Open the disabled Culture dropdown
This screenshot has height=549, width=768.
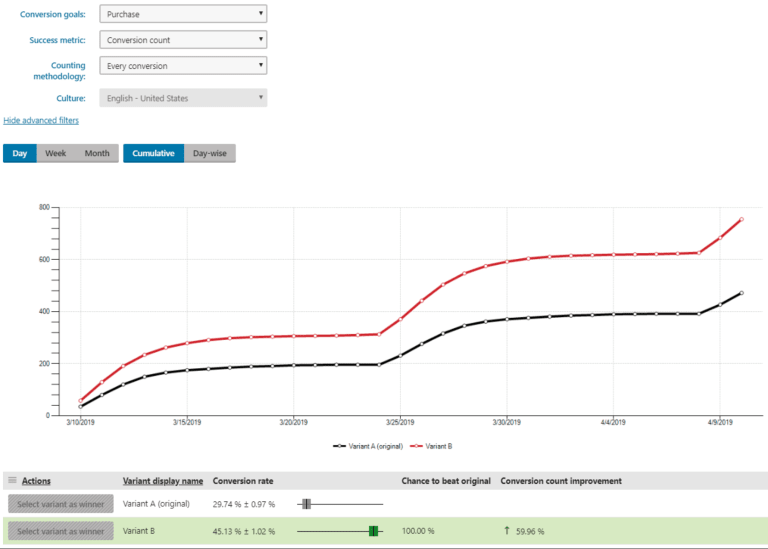[x=184, y=98]
